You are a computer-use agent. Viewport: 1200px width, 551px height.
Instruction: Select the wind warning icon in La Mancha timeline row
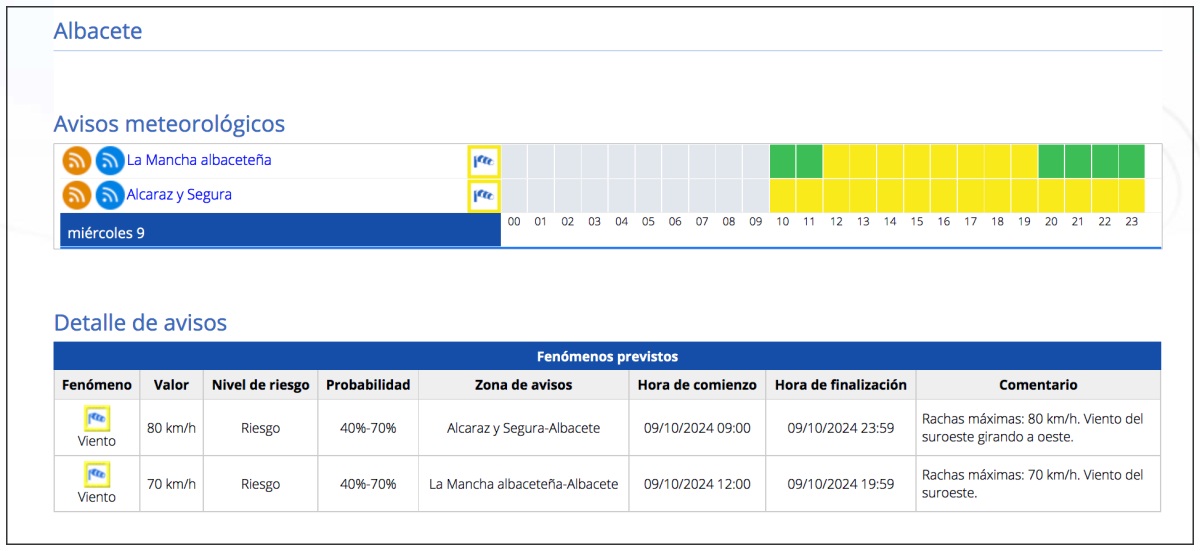point(484,160)
